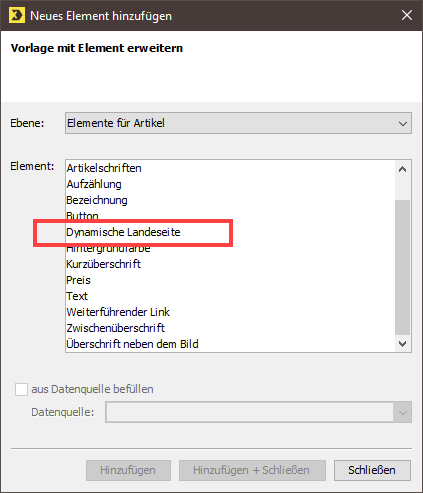Select the Preis element

(78, 280)
